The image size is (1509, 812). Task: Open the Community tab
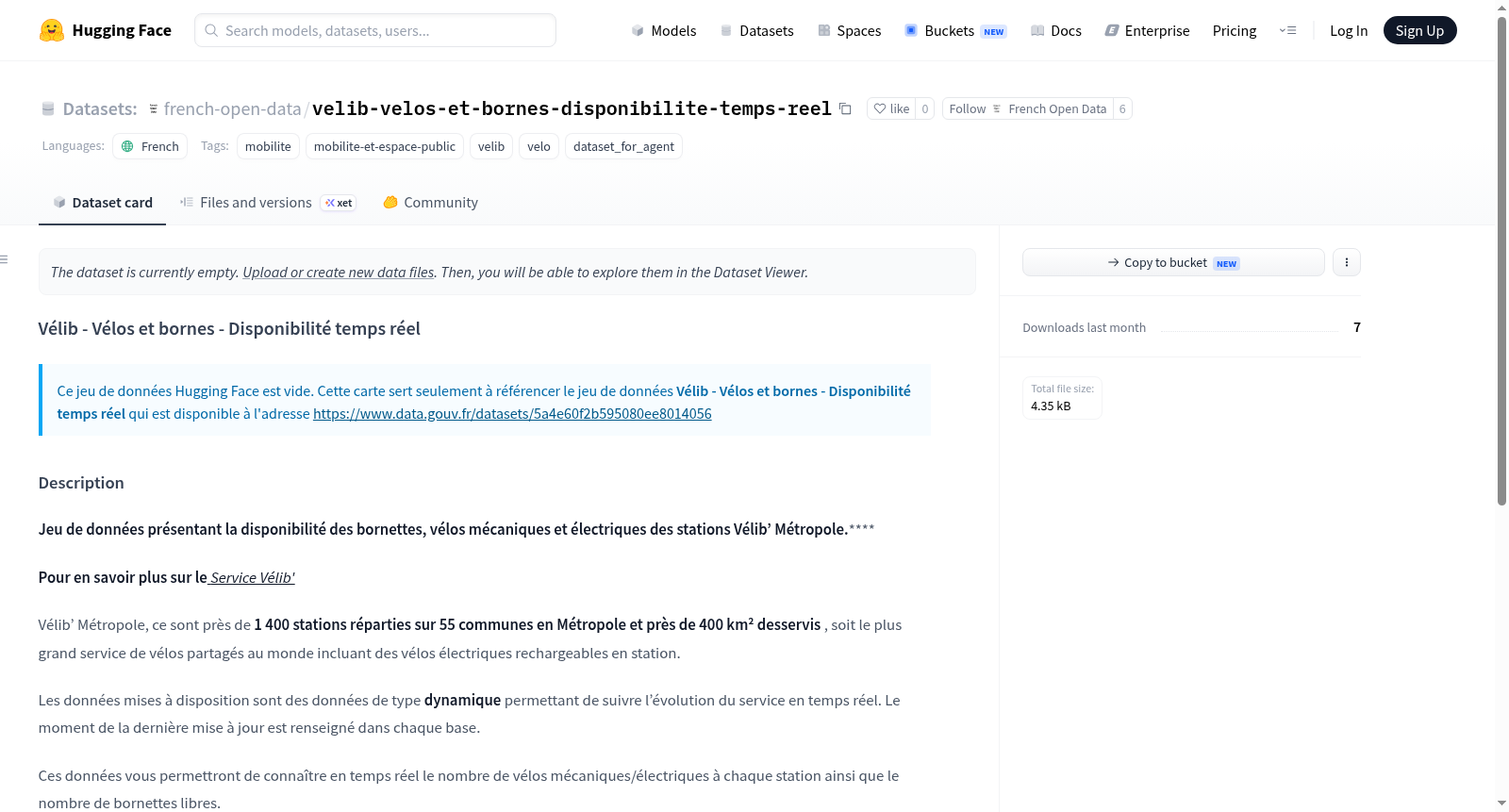coord(430,203)
